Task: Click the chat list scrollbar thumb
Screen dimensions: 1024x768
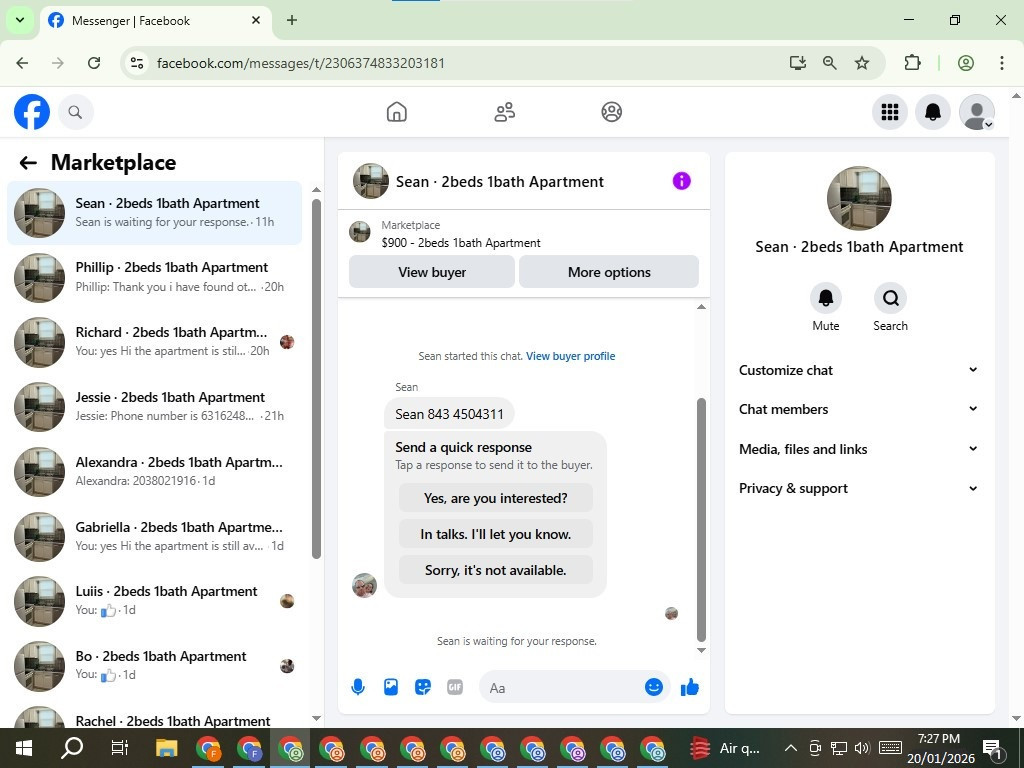Action: point(317,379)
